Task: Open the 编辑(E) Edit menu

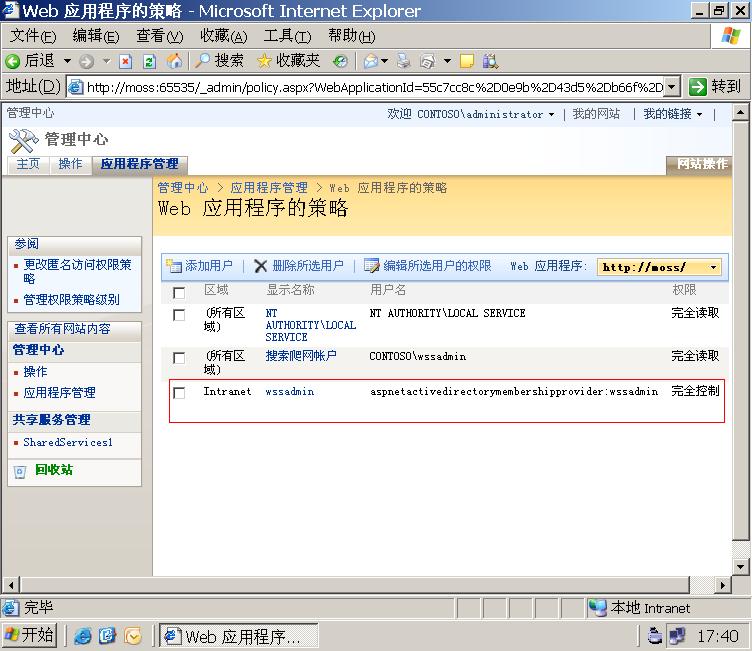Action: click(95, 36)
